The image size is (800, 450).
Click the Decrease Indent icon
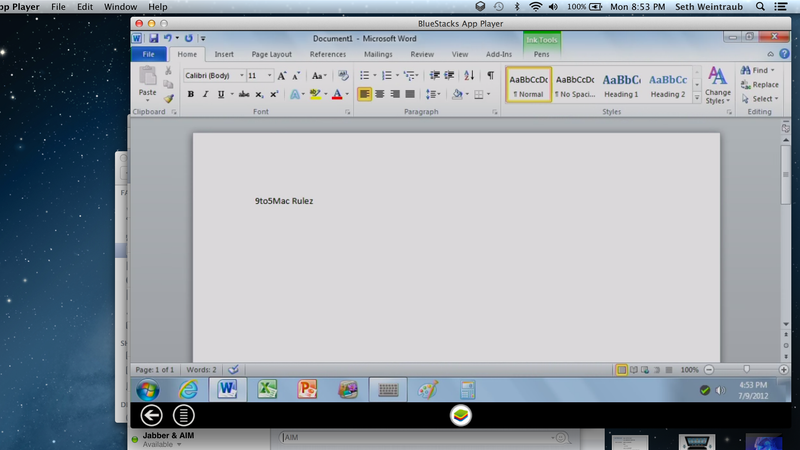click(x=434, y=76)
